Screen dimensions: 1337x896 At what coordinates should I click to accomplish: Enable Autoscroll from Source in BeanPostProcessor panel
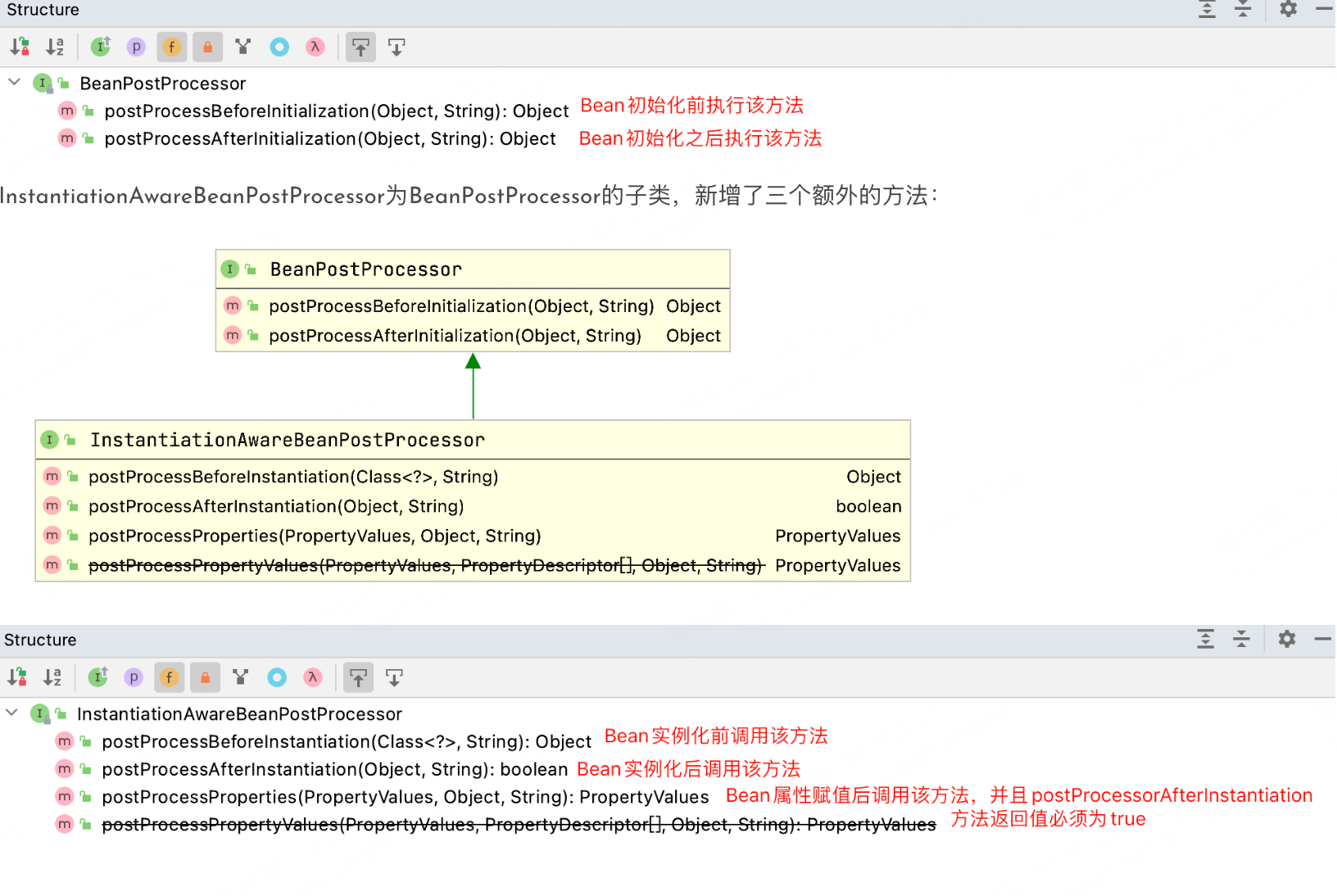397,47
